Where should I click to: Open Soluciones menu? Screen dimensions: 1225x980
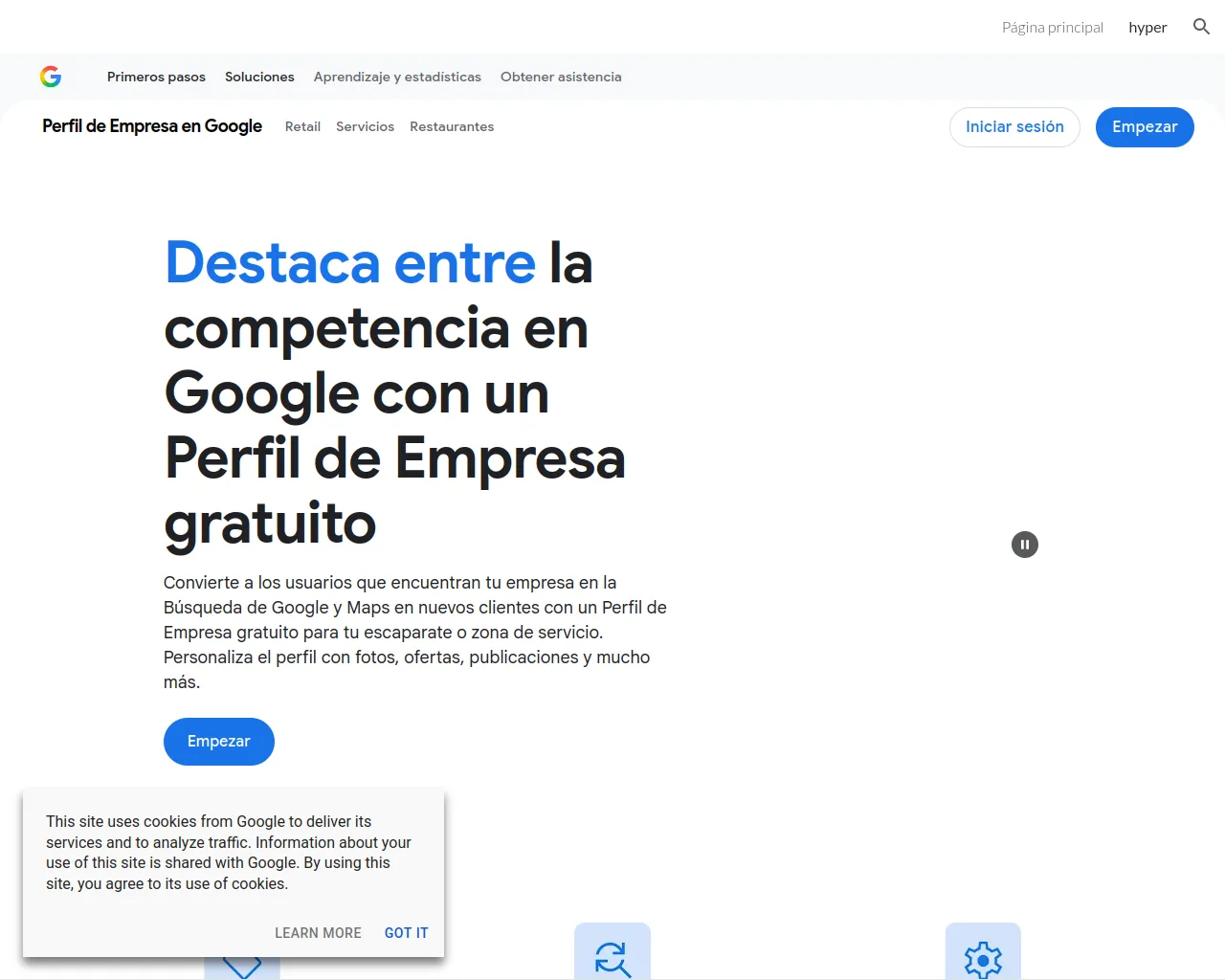(259, 77)
